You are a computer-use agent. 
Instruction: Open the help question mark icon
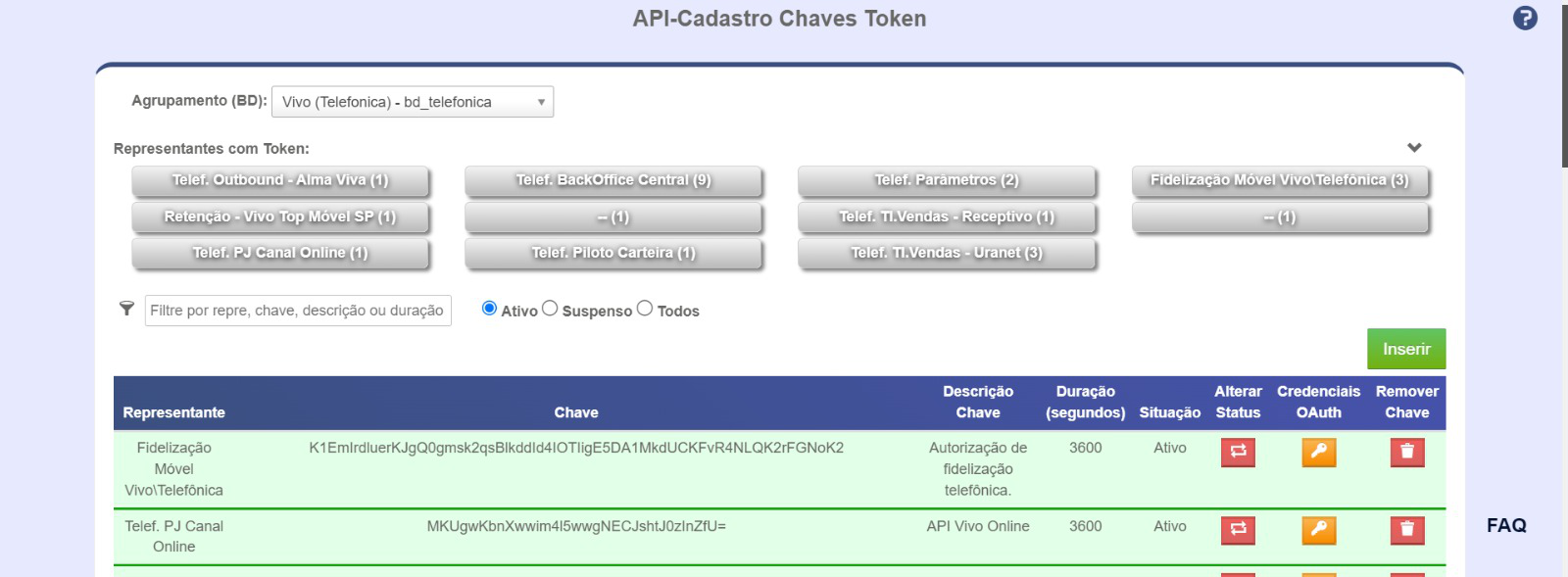1525,18
